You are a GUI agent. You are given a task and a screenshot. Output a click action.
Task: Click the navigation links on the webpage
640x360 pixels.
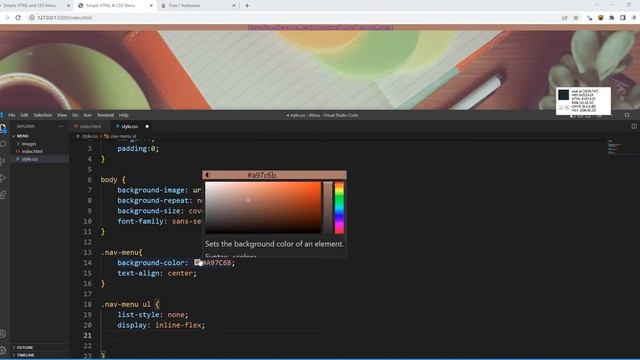[320, 27]
